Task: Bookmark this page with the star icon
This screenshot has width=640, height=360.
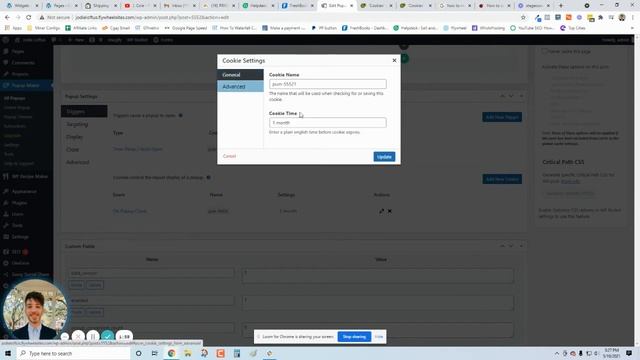Action: coord(523,18)
